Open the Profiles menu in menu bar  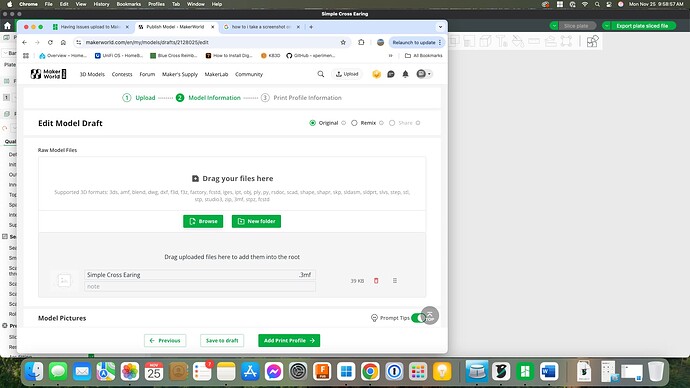(156, 4)
